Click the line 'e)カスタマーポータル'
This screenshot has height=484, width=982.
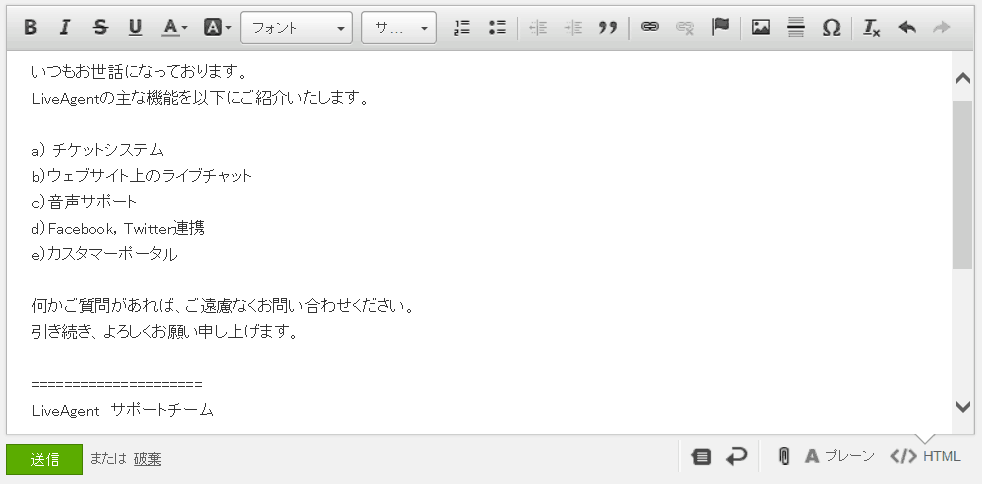click(x=105, y=254)
